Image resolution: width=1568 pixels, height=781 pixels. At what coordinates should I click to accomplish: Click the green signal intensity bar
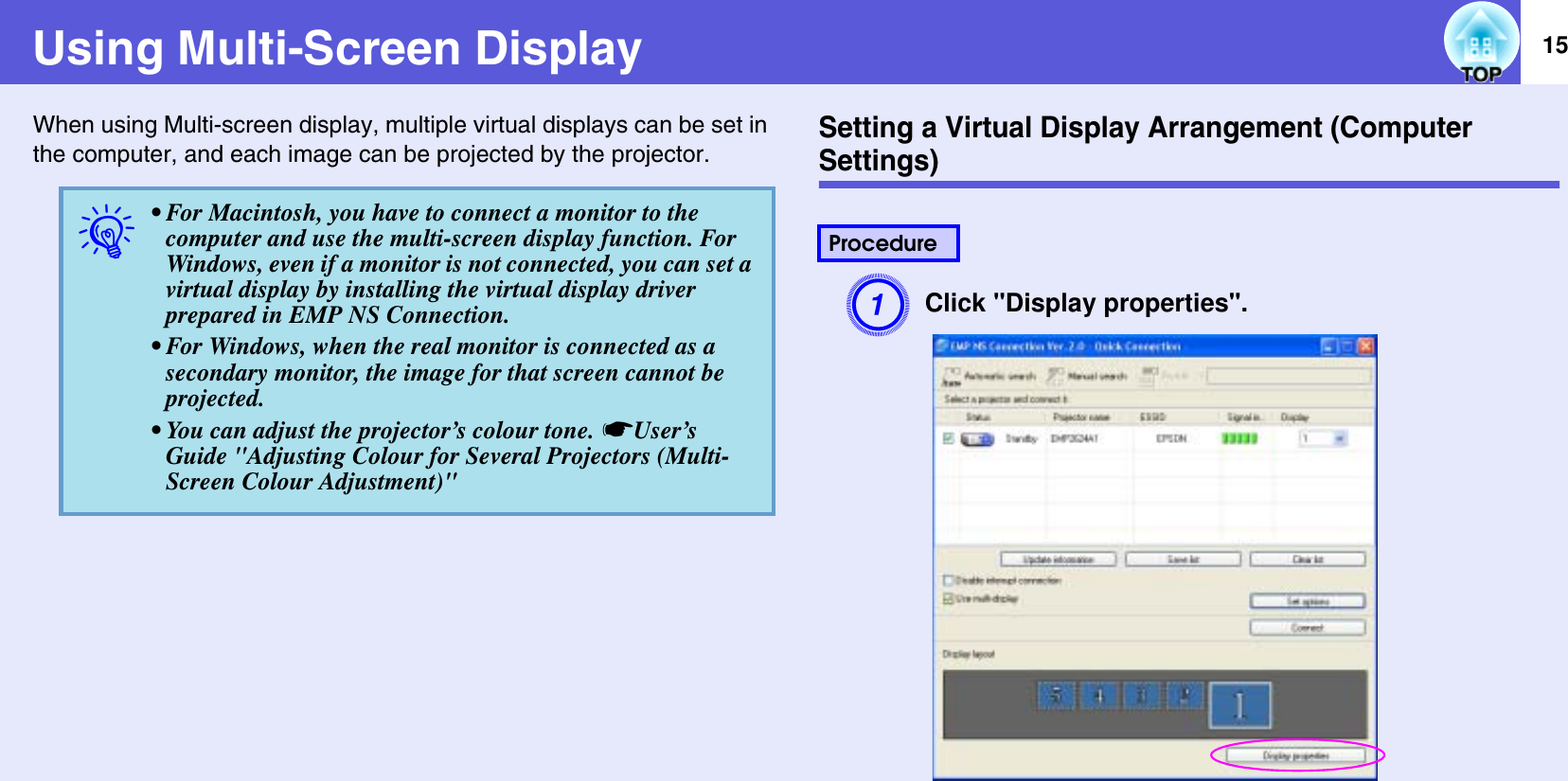1239,438
